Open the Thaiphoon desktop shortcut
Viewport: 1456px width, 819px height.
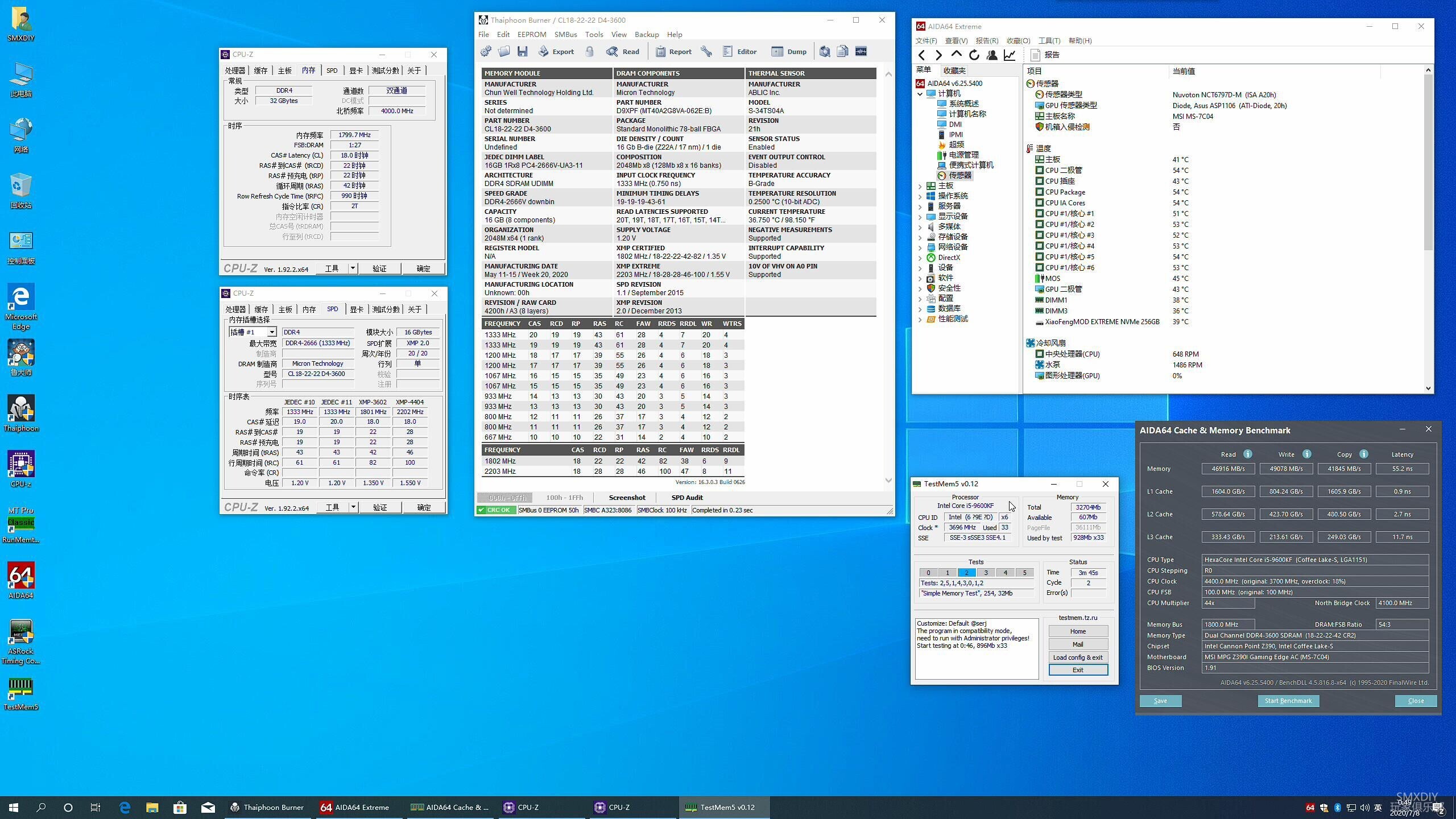tap(21, 414)
